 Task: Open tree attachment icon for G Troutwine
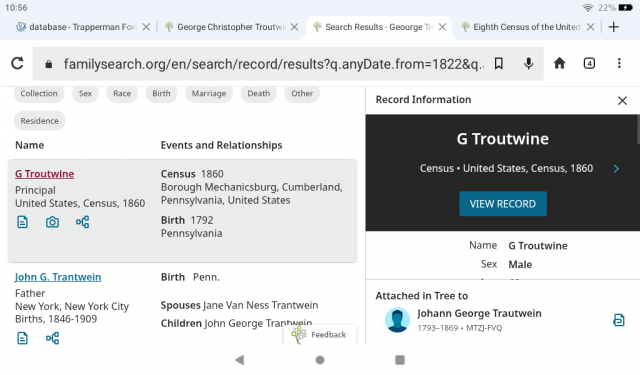coord(82,222)
